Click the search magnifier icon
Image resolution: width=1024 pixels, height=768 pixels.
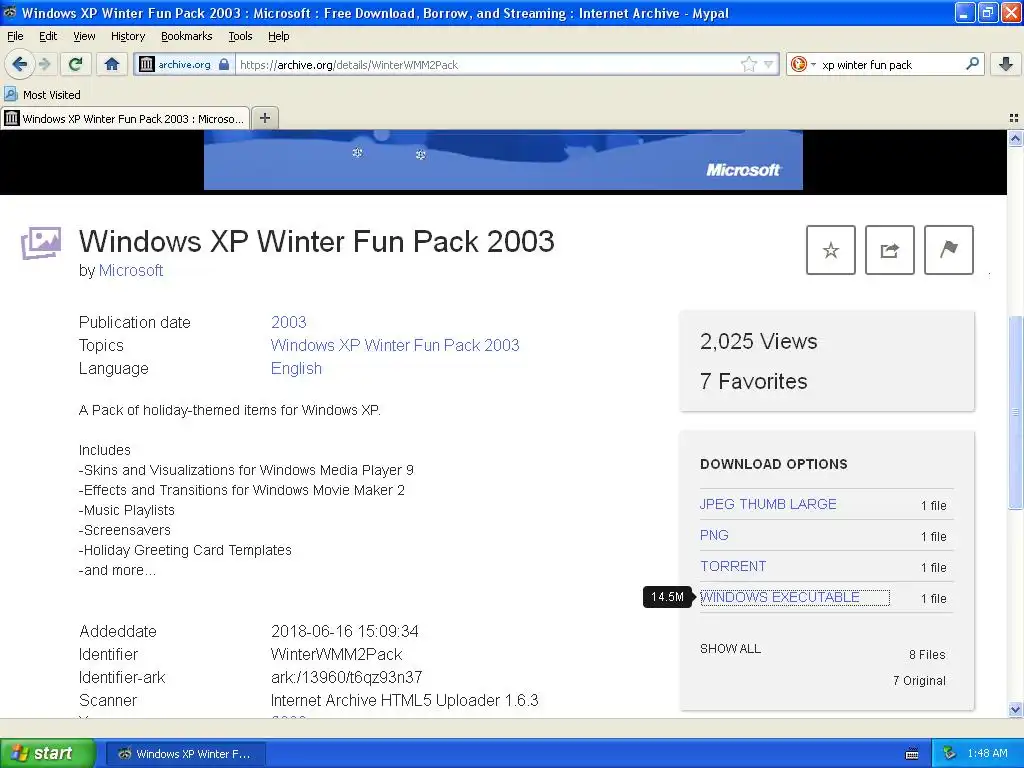pyautogui.click(x=972, y=63)
